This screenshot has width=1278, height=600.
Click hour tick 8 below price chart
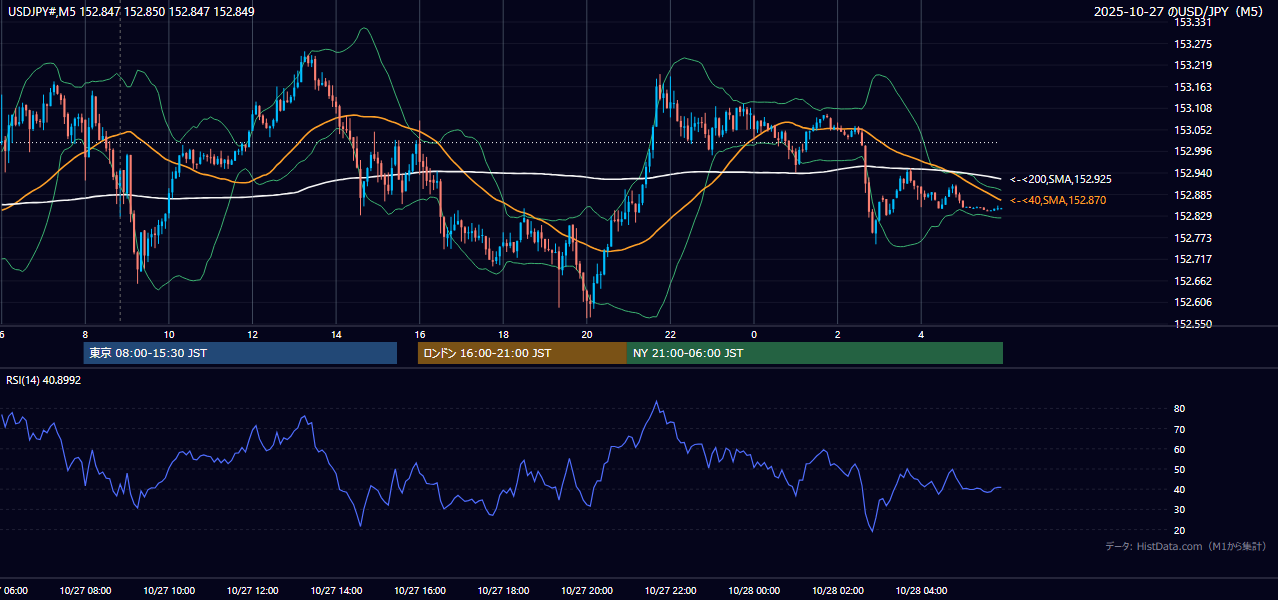85,334
